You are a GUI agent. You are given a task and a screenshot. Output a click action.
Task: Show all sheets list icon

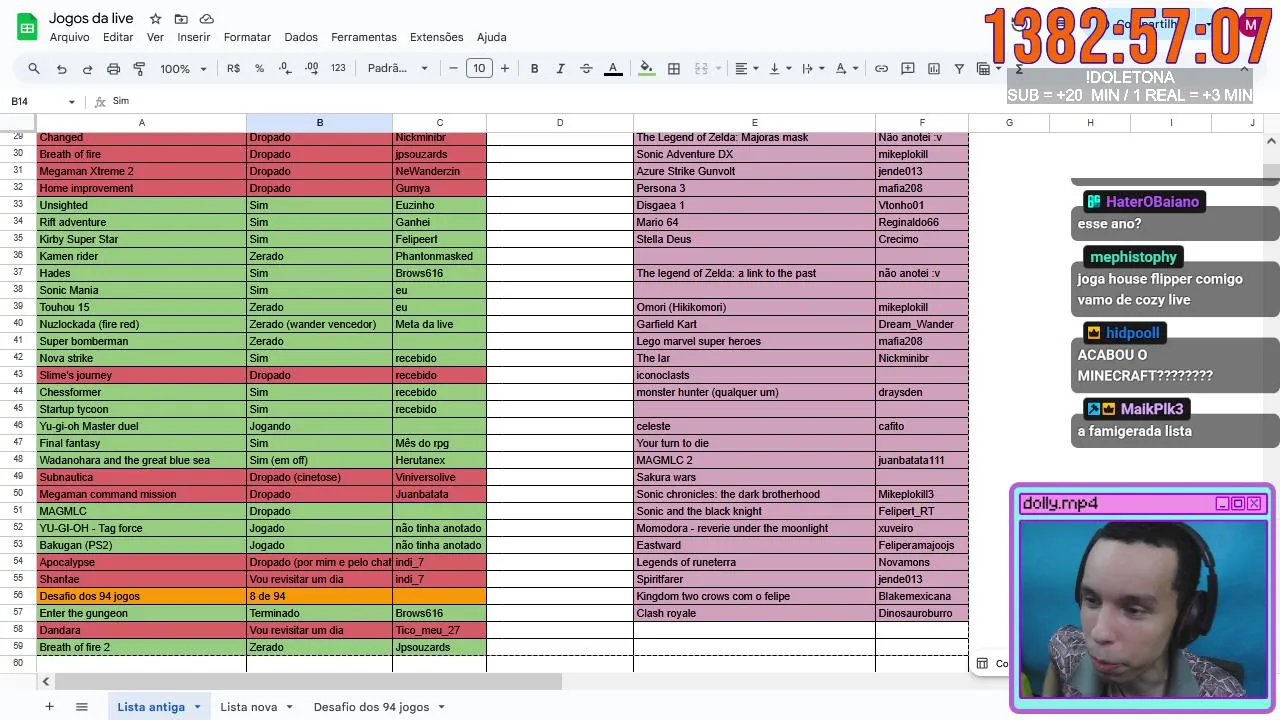(x=82, y=707)
